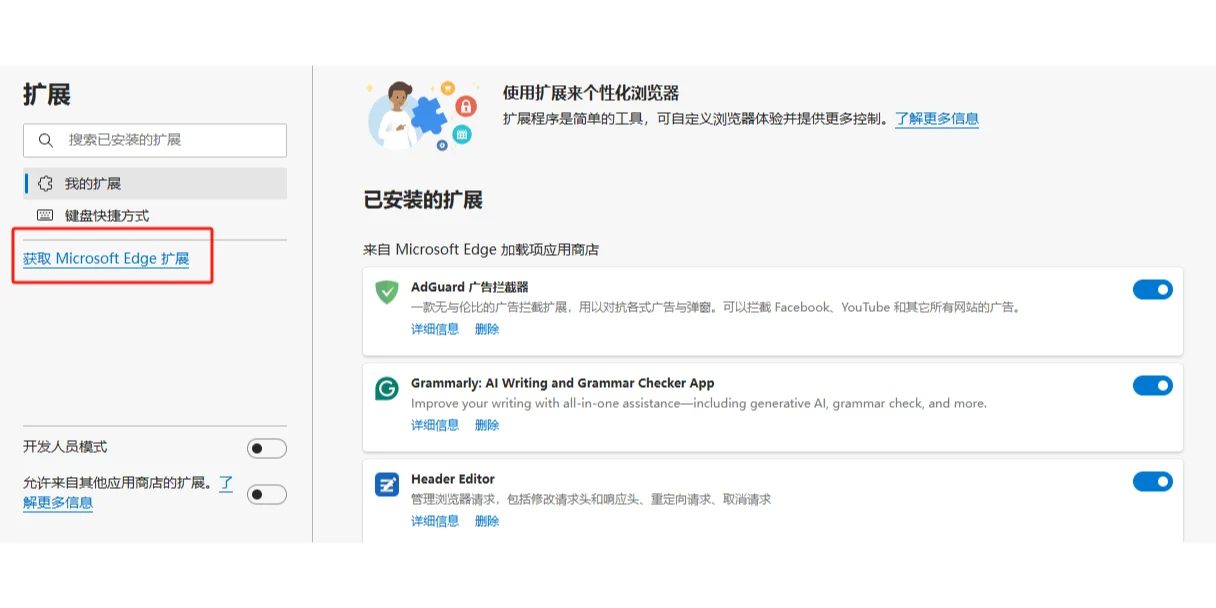Open 详细信息 for AdGuard 广告拦截器
Screen dimensions: 1216x608
pyautogui.click(x=434, y=328)
